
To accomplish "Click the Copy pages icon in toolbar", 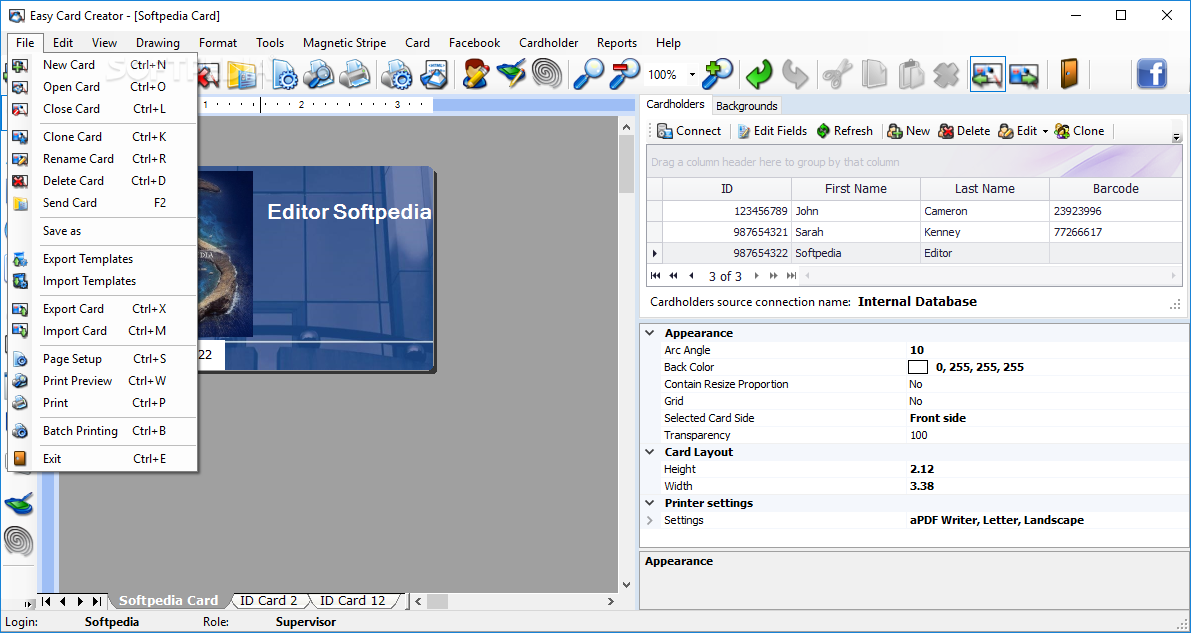I will 874,74.
